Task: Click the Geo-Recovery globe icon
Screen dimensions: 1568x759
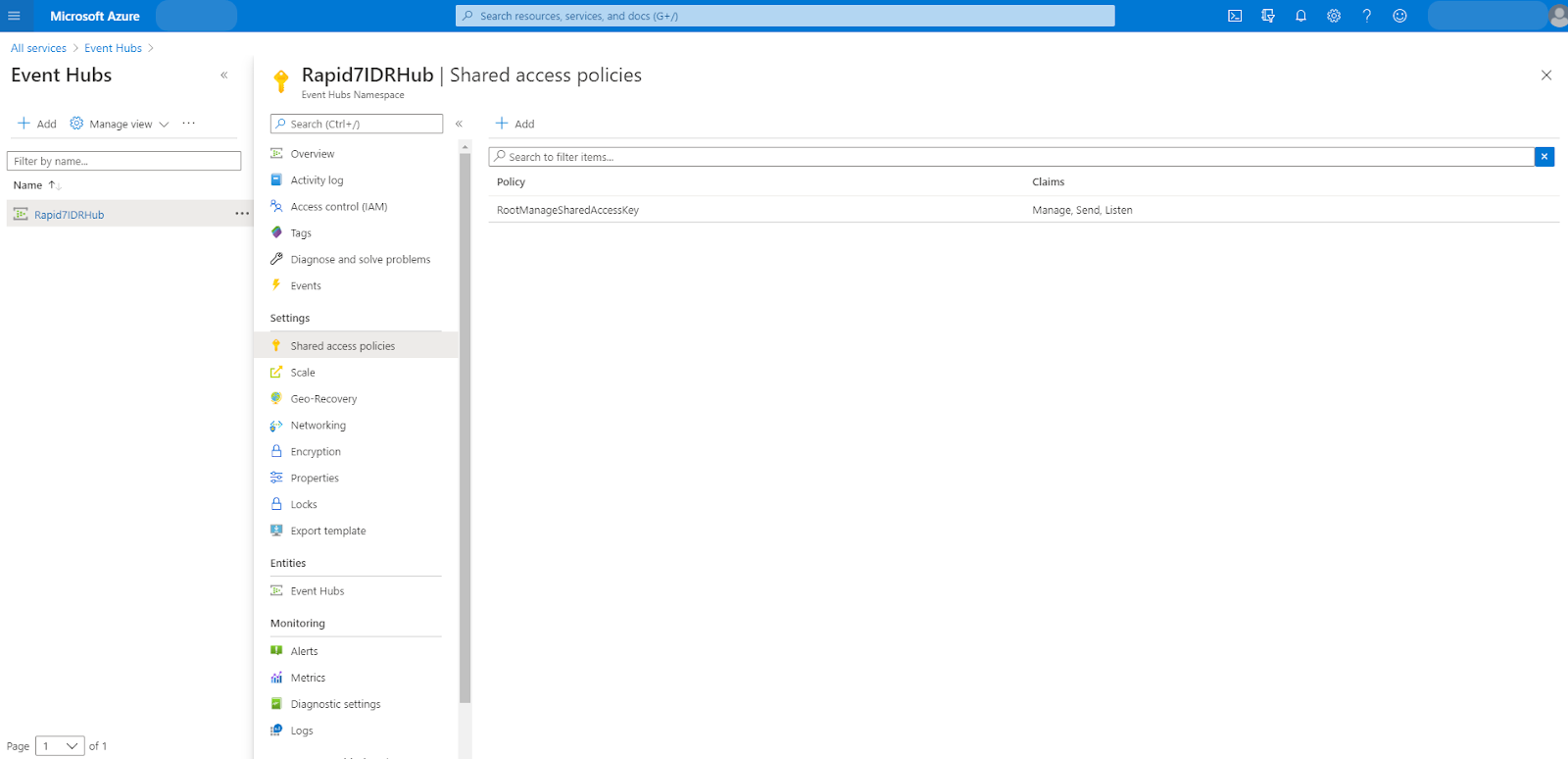Action: (x=276, y=398)
